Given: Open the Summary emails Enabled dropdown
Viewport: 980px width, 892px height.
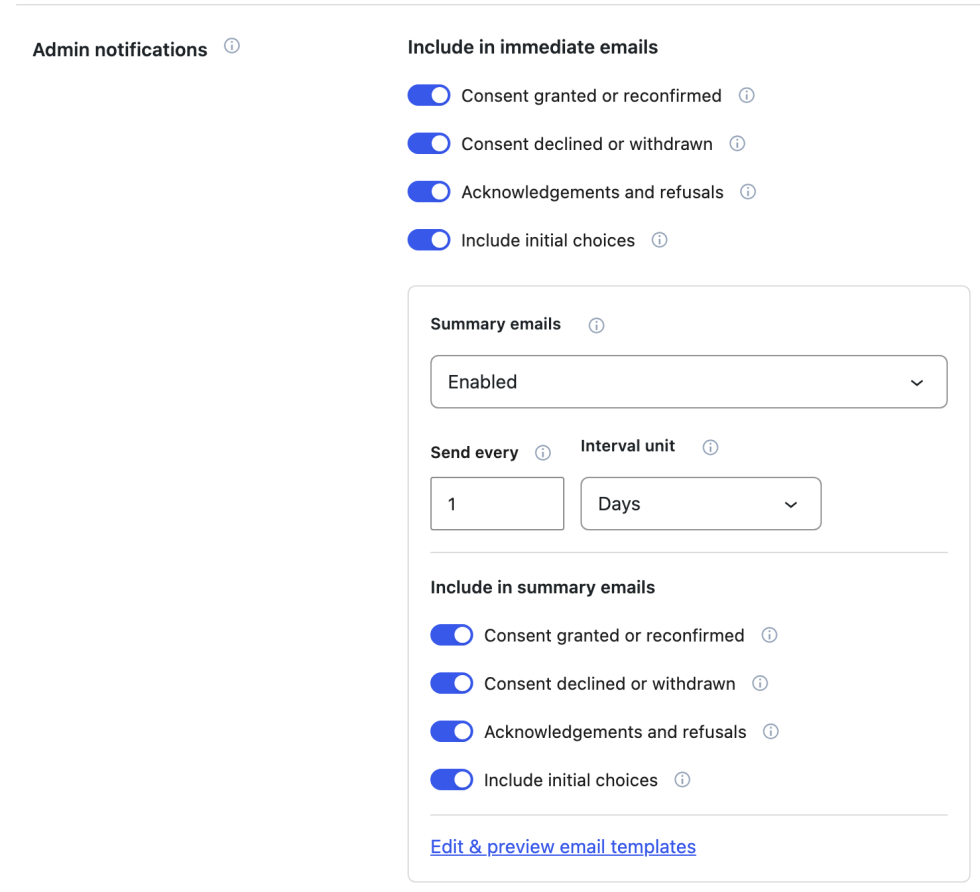Looking at the screenshot, I should coord(689,382).
